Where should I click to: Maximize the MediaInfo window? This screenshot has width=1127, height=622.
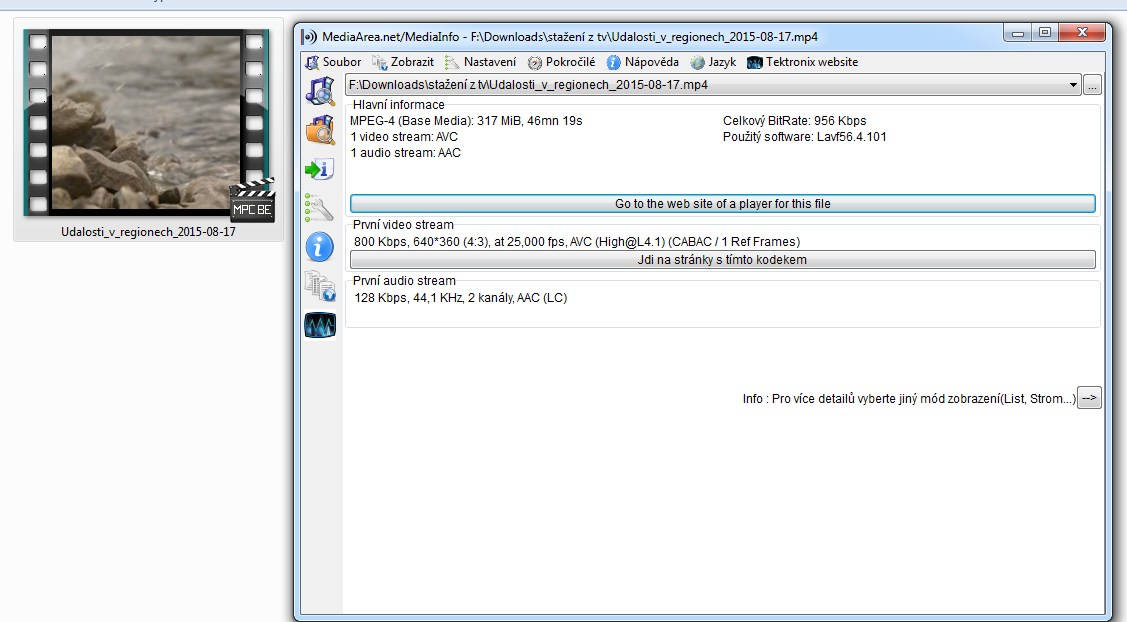(1044, 32)
